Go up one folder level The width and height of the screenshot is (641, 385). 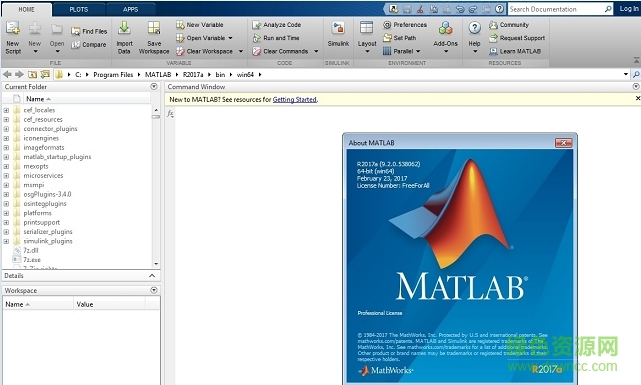click(32, 74)
